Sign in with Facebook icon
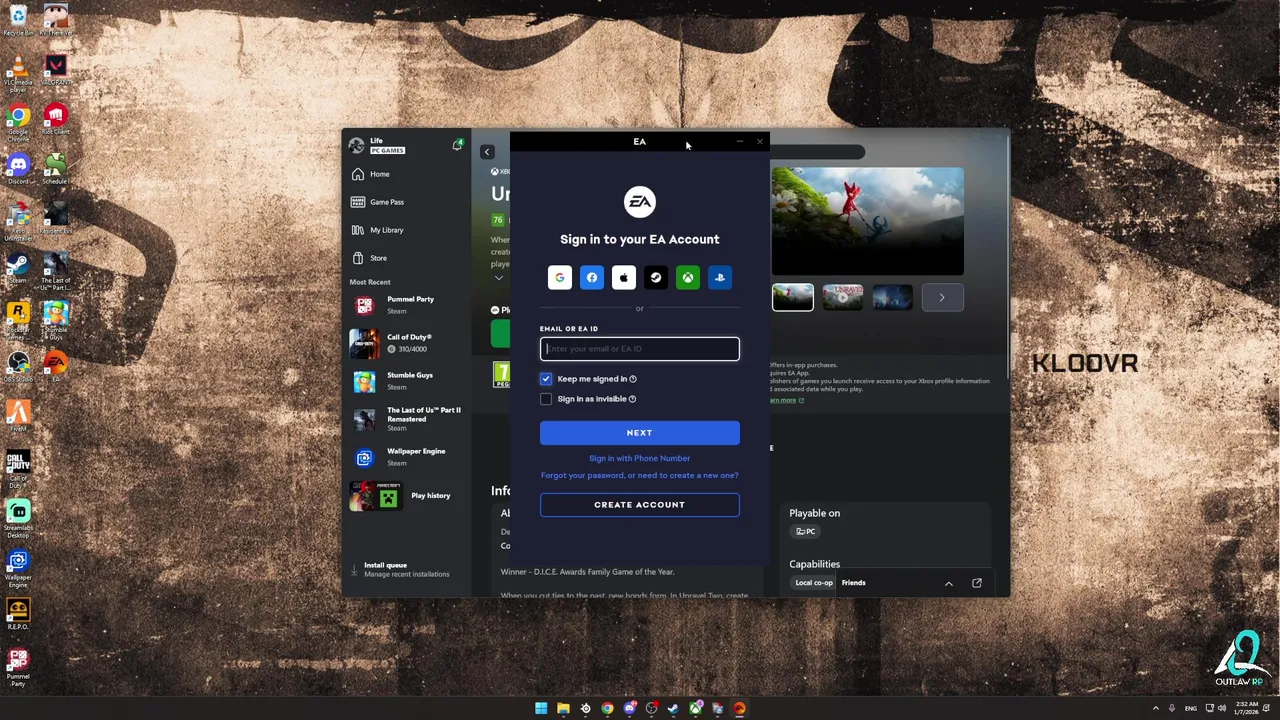 pyautogui.click(x=592, y=277)
